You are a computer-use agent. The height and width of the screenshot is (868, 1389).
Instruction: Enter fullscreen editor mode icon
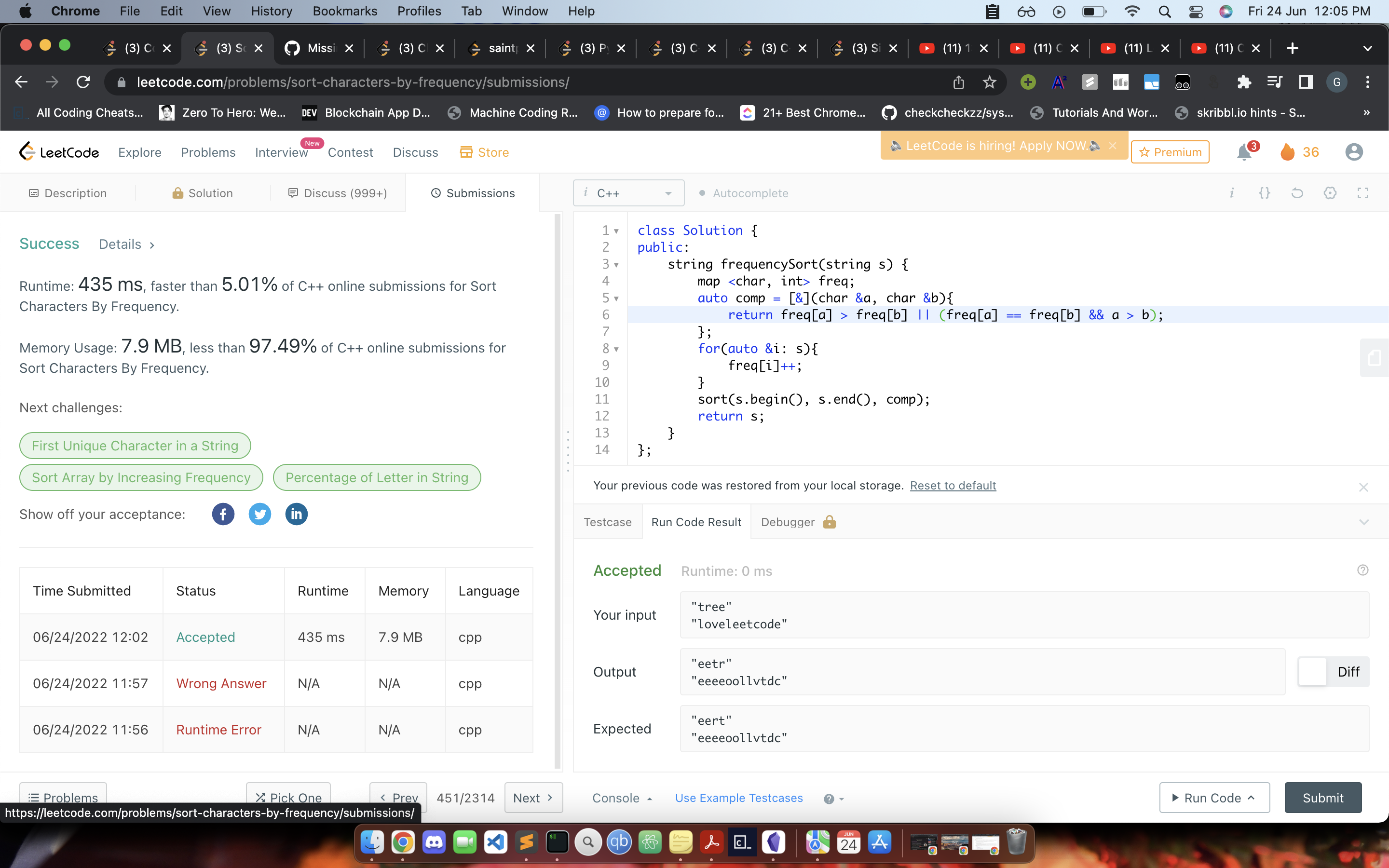tap(1362, 193)
